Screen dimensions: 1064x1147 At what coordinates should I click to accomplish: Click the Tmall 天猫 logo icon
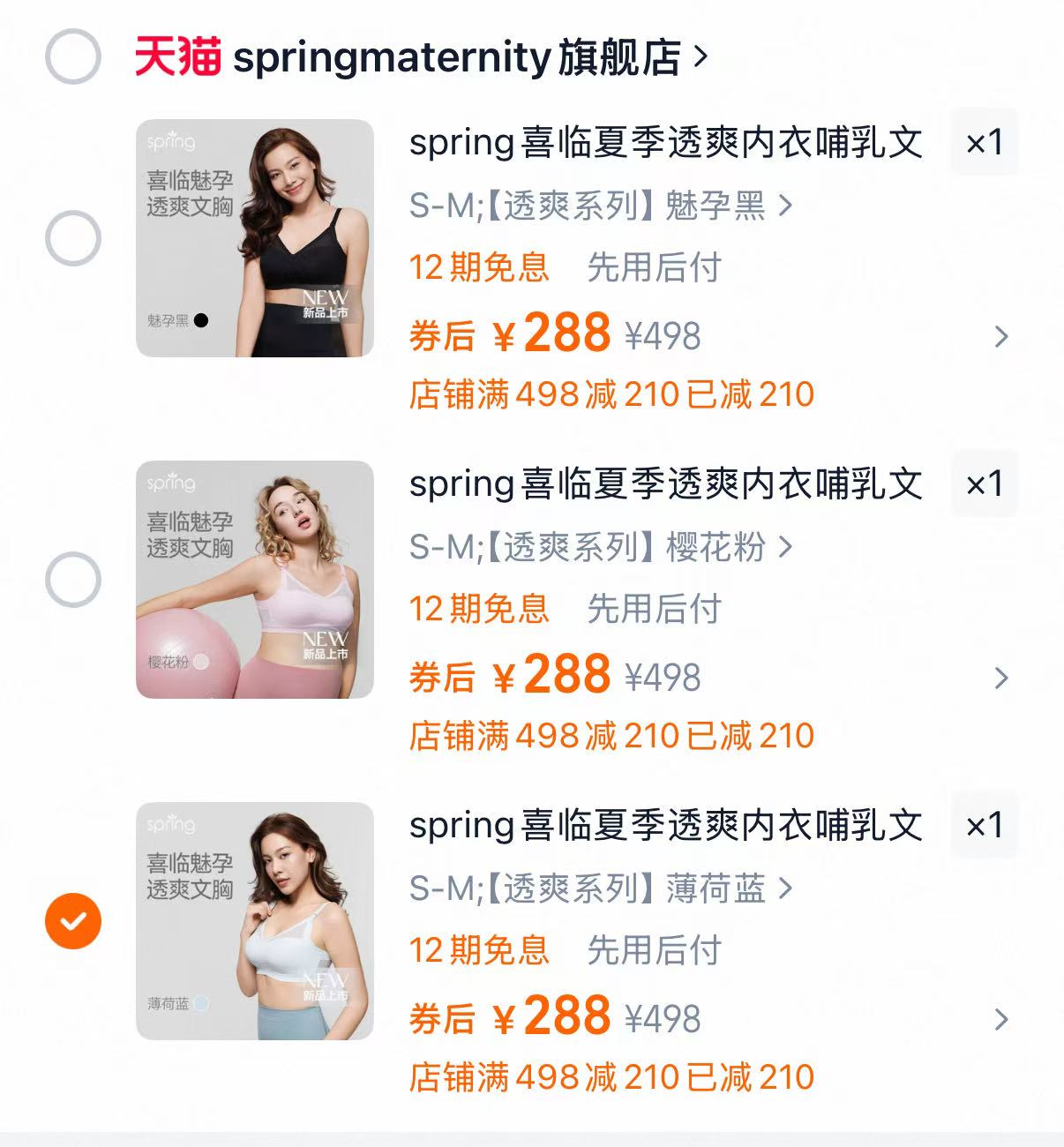click(177, 56)
